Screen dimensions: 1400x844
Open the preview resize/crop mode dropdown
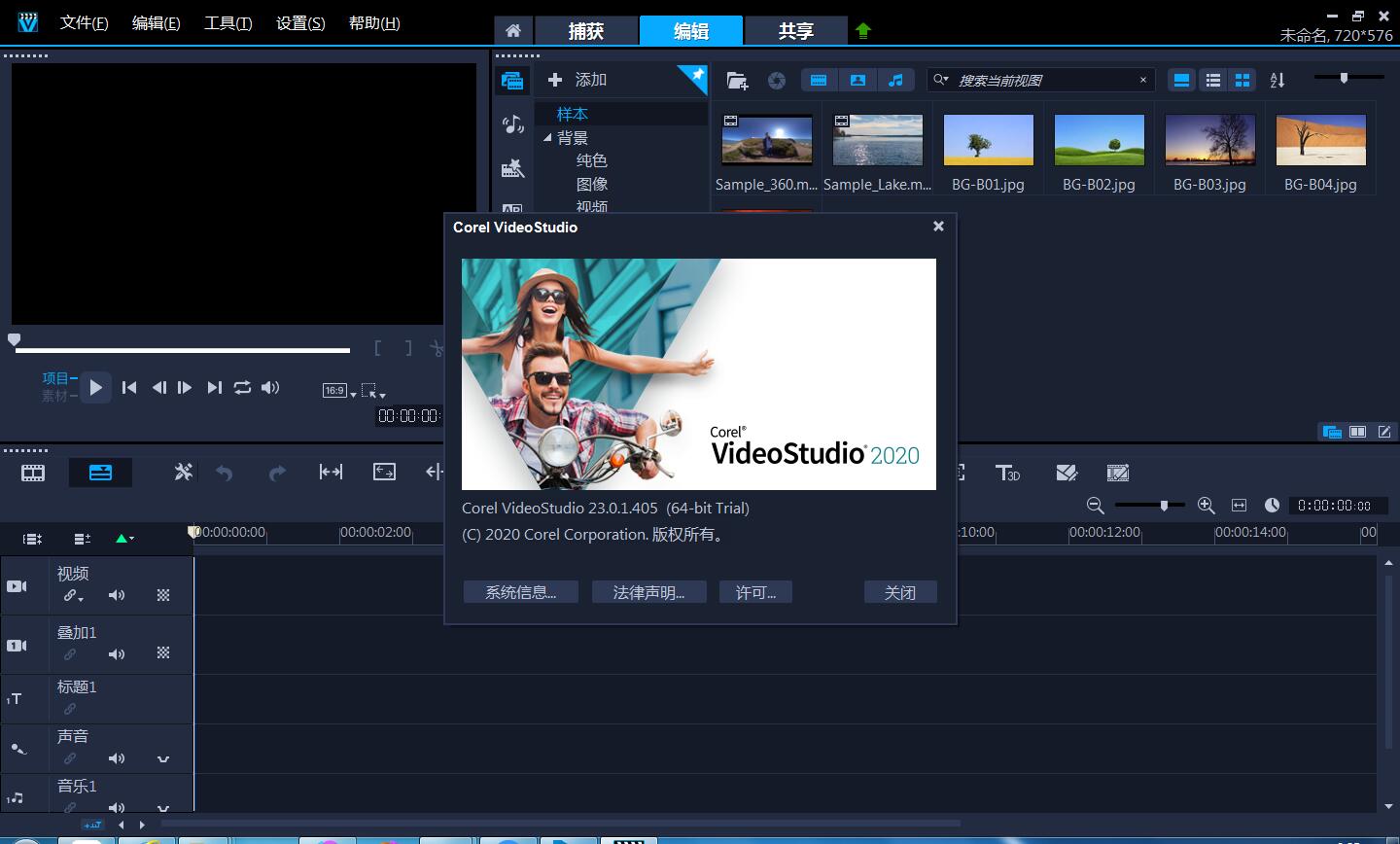373,391
